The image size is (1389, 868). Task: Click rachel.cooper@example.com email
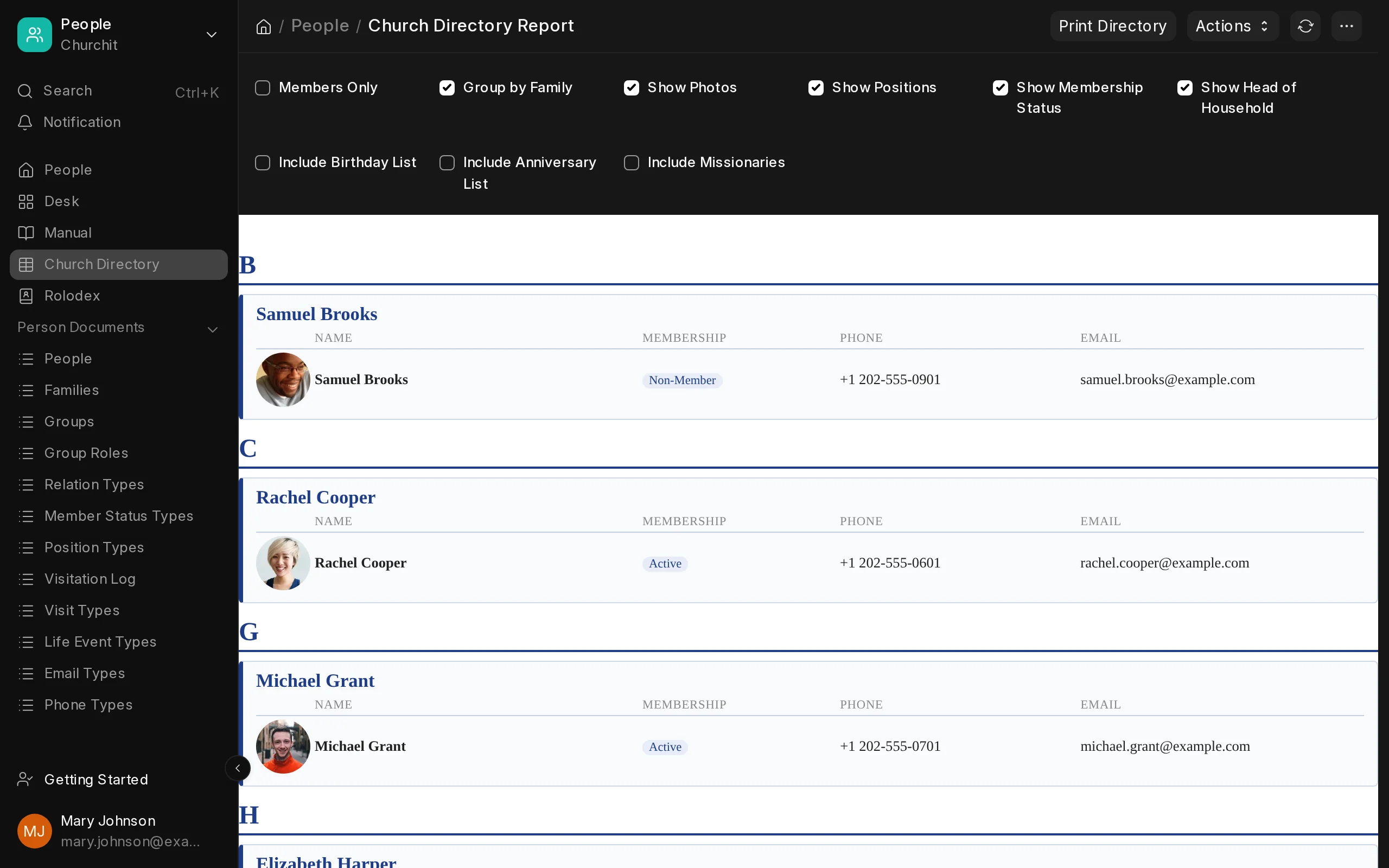[1164, 563]
